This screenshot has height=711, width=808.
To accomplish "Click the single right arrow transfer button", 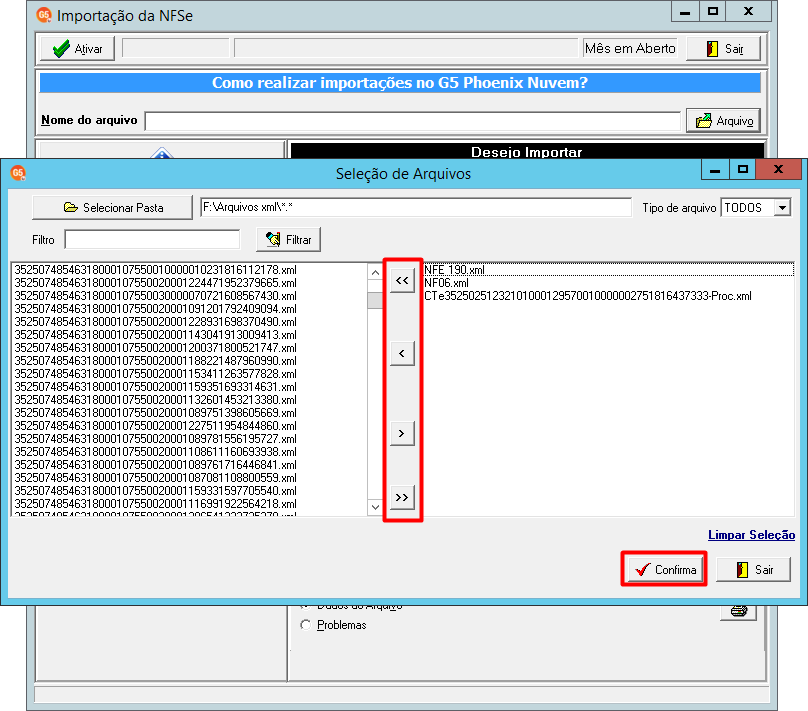I will 402,433.
